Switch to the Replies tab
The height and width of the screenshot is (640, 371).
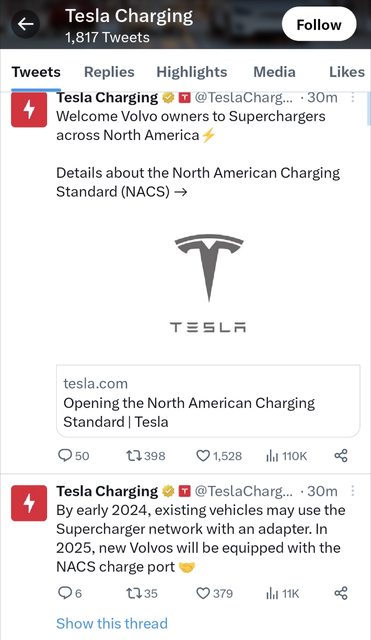pyautogui.click(x=109, y=72)
